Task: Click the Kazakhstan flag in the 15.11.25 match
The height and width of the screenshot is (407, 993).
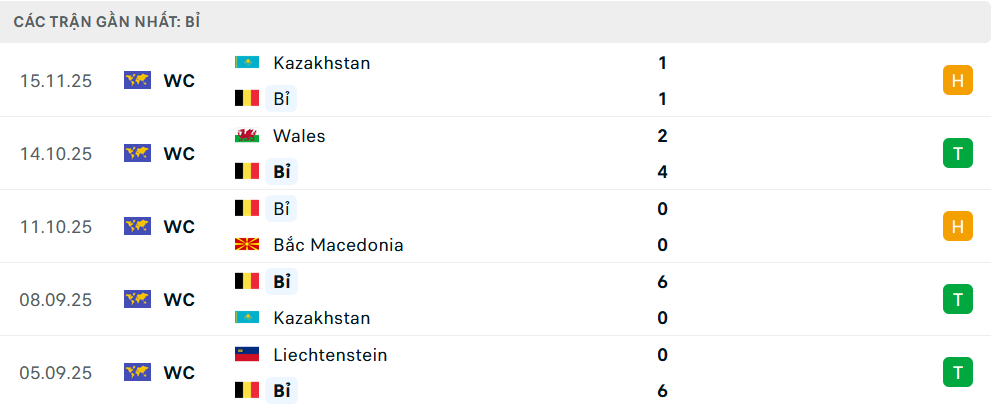Action: (246, 63)
